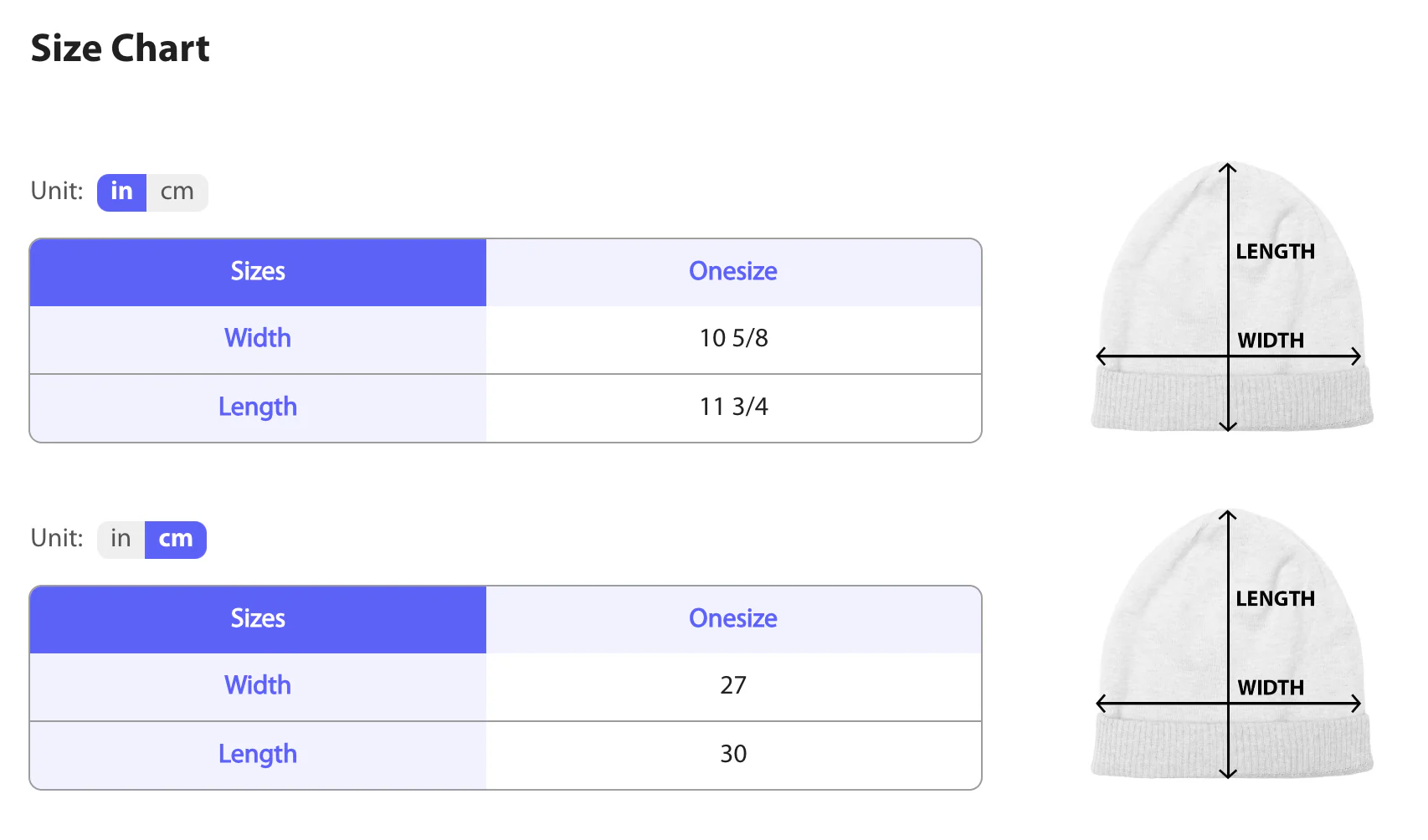1428x840 pixels.
Task: Select the "10 5/8" width value cell
Action: pyautogui.click(x=733, y=338)
